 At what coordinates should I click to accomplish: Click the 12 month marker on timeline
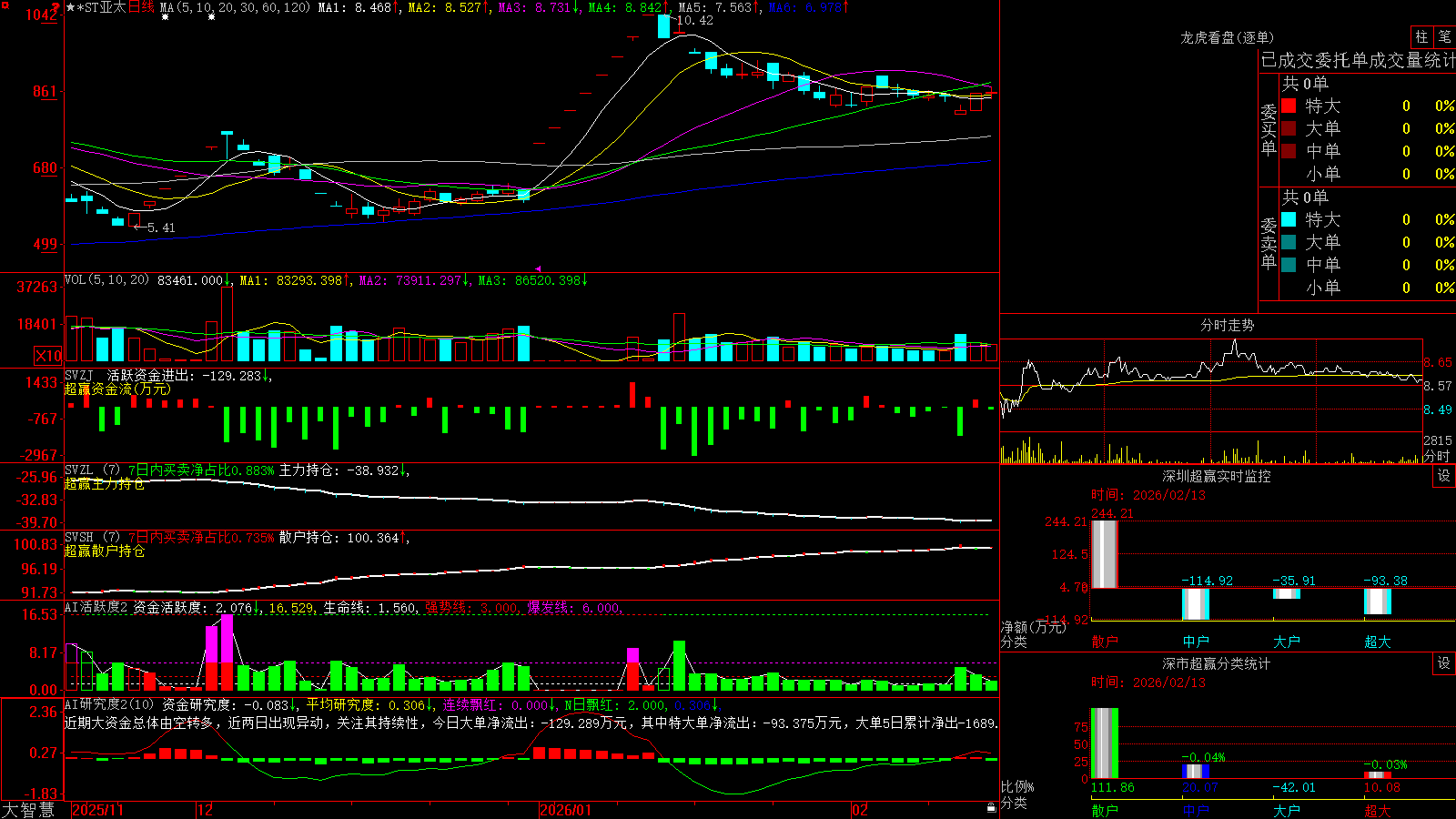(x=206, y=810)
